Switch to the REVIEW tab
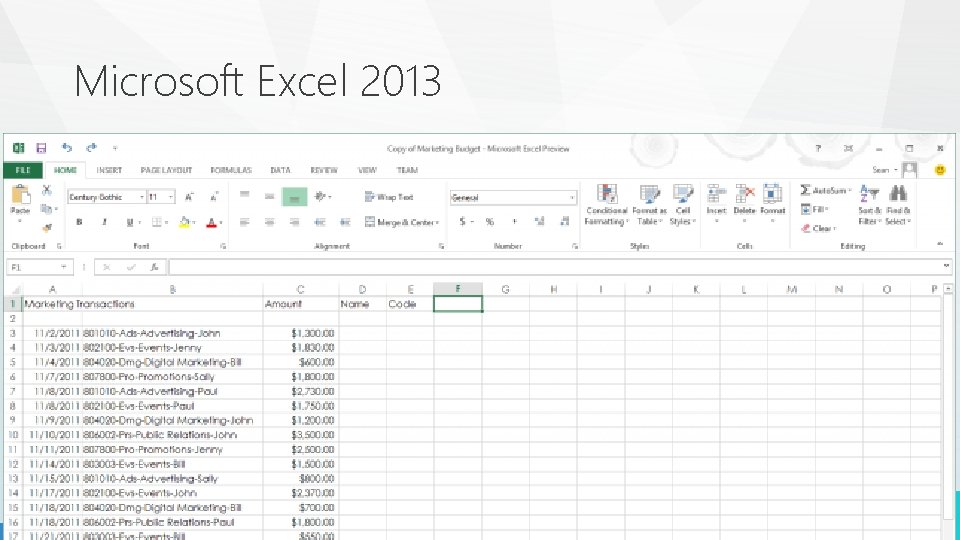Image resolution: width=960 pixels, height=540 pixels. 324,170
